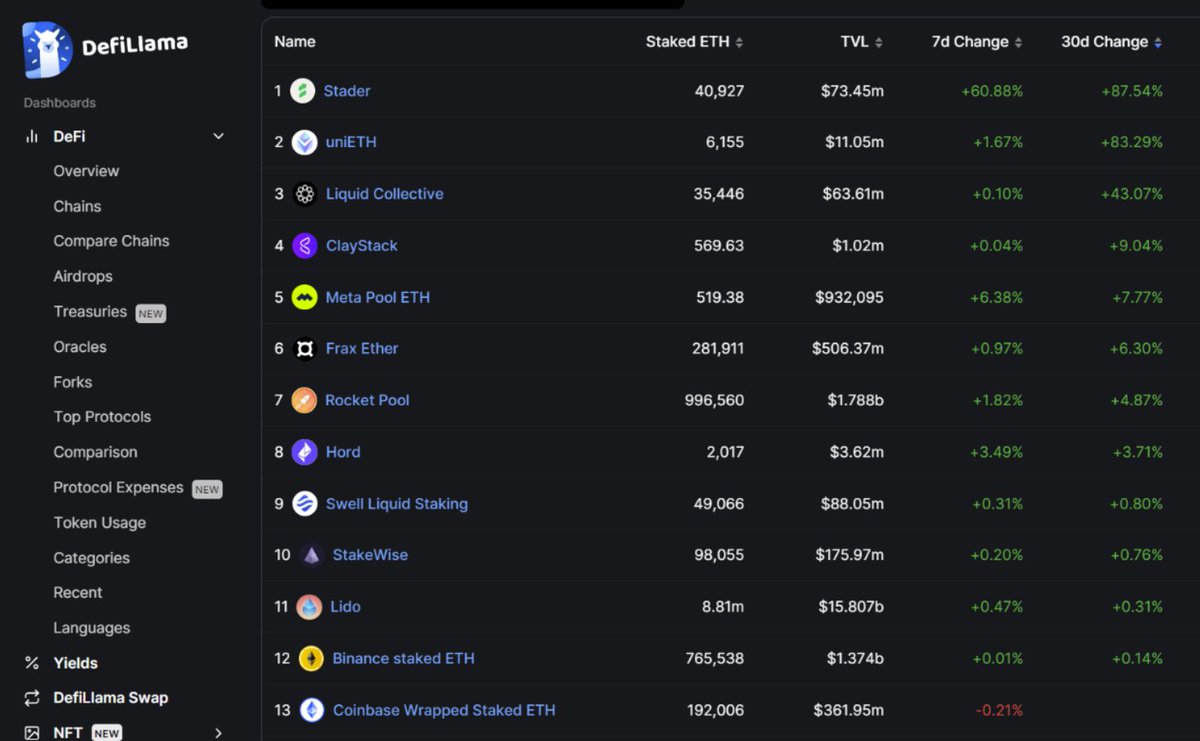Collapse the DeFi sidebar section chevron
The image size is (1200, 741).
[219, 136]
